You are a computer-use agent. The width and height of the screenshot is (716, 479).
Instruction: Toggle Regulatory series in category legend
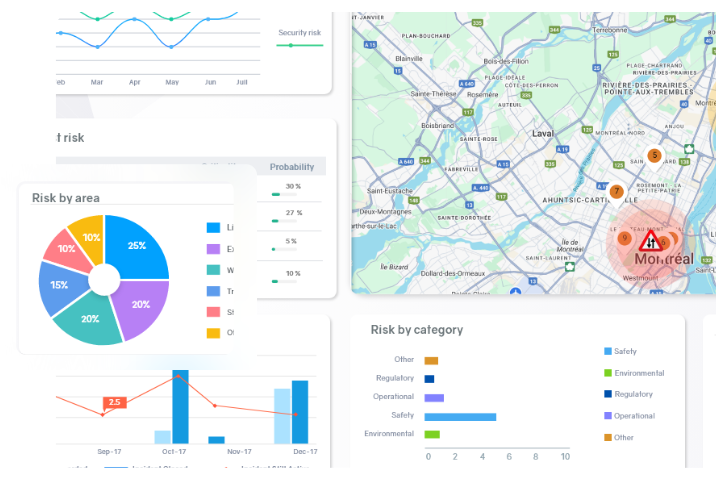[632, 394]
